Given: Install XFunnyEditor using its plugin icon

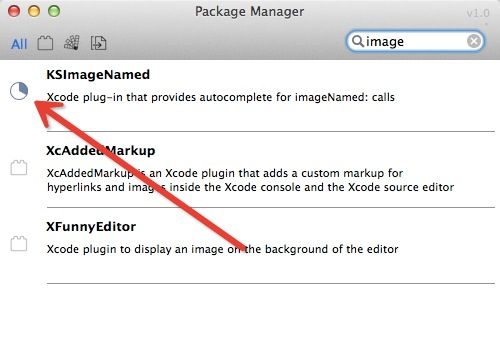Looking at the screenshot, I should click(x=19, y=243).
